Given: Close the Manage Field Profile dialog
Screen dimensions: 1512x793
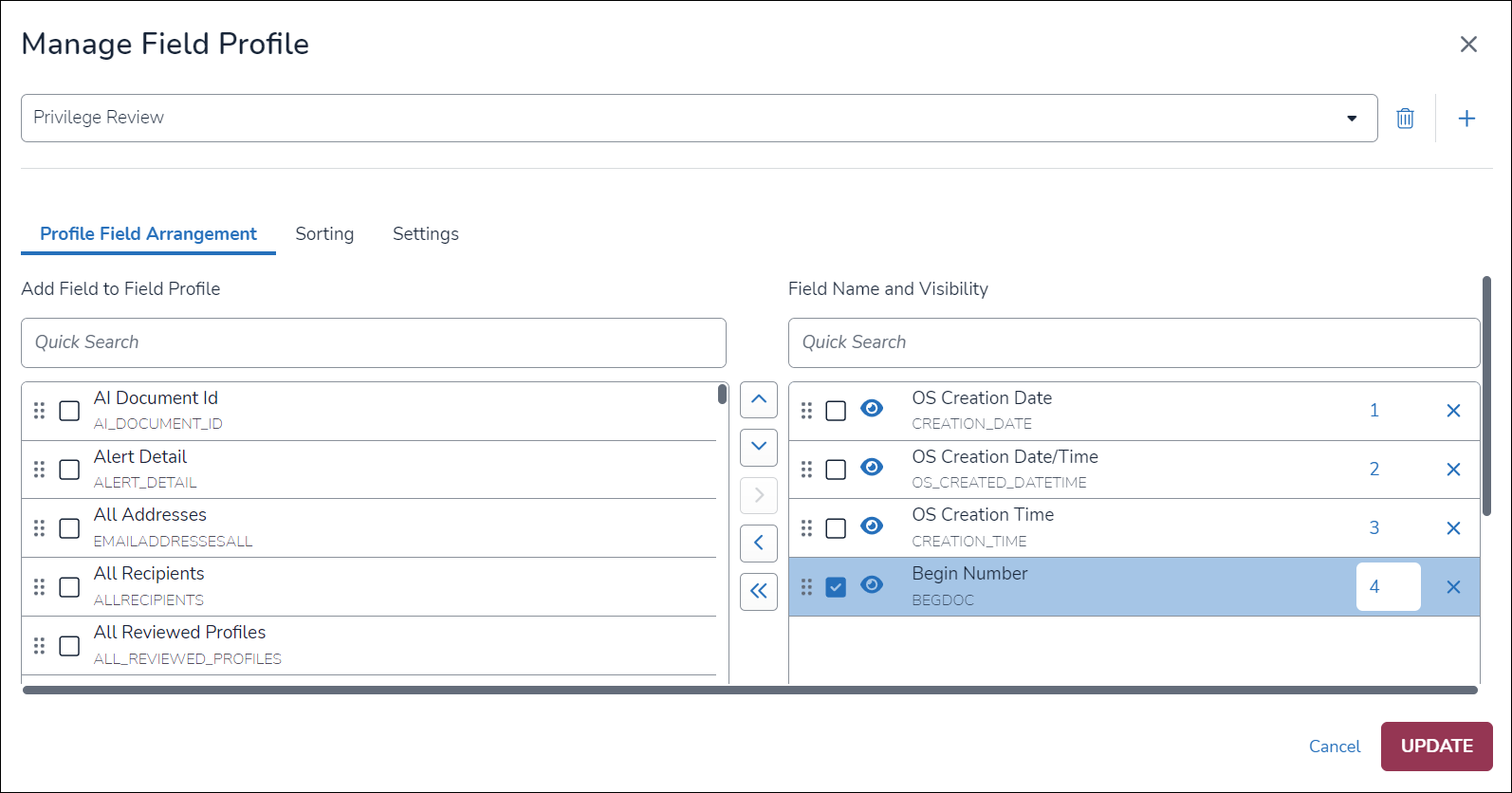Looking at the screenshot, I should [1468, 45].
